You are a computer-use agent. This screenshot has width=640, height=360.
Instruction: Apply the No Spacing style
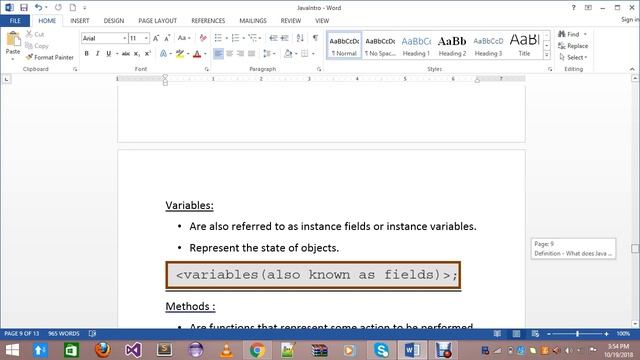pos(380,45)
